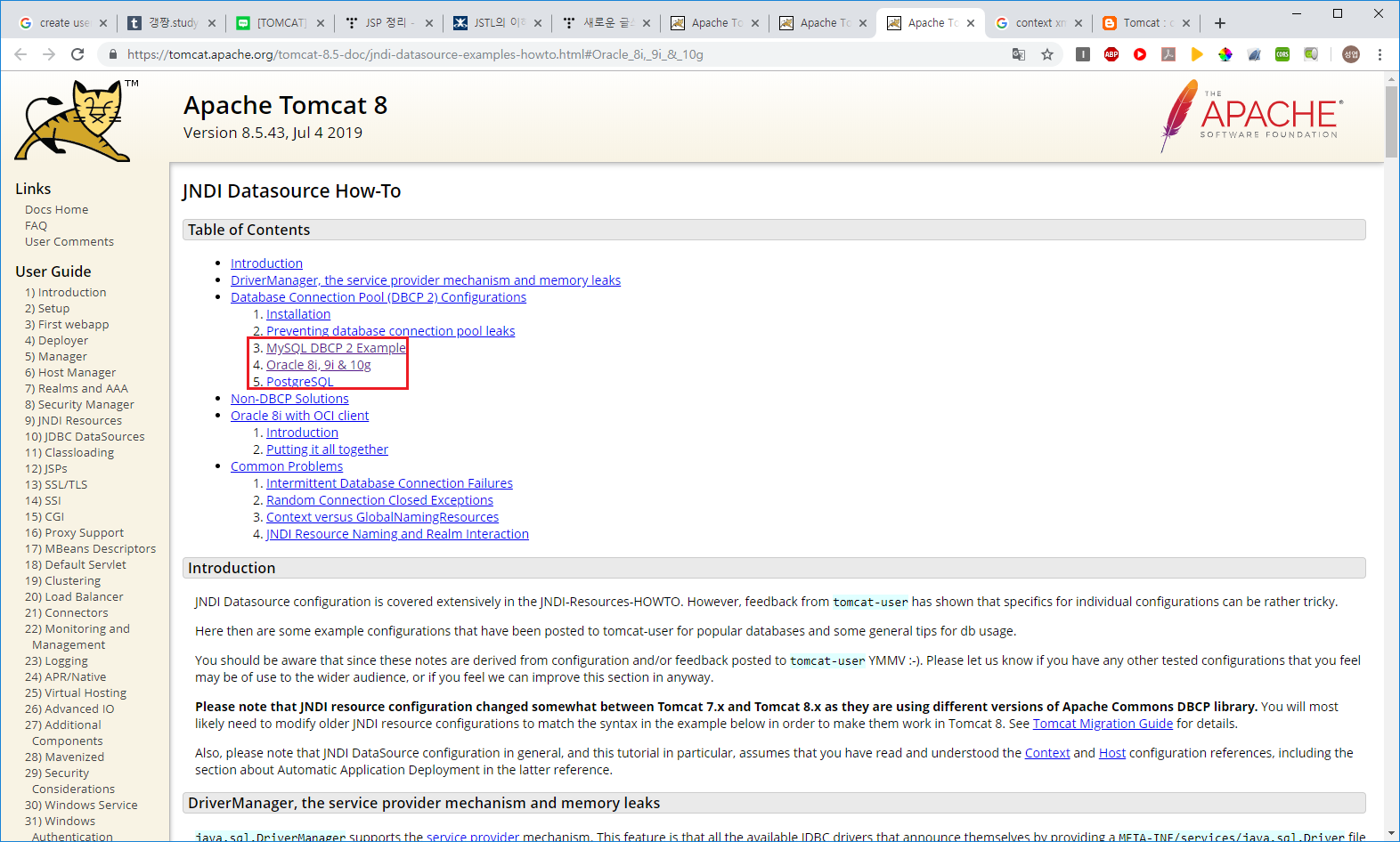Screen dimensions: 1400x842
Task: Jump to 'Oracle 8i with OCI client'
Action: (300, 416)
